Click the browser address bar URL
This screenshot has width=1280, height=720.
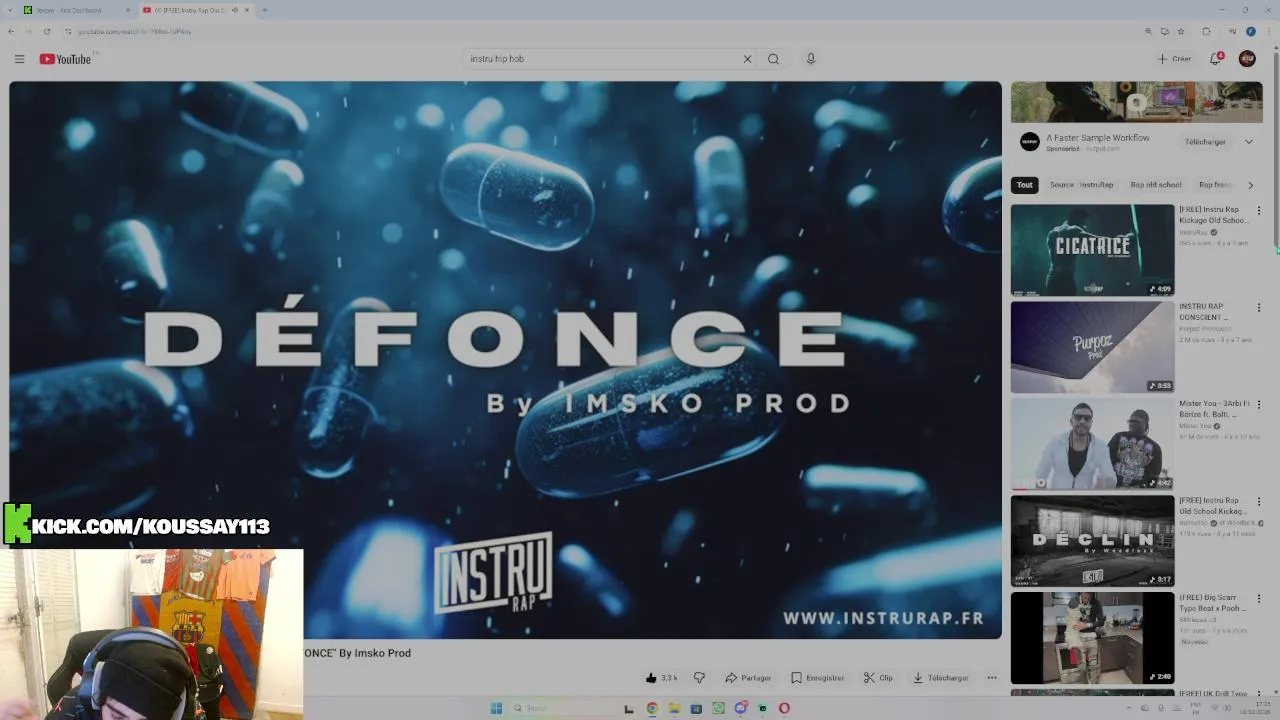[x=135, y=31]
